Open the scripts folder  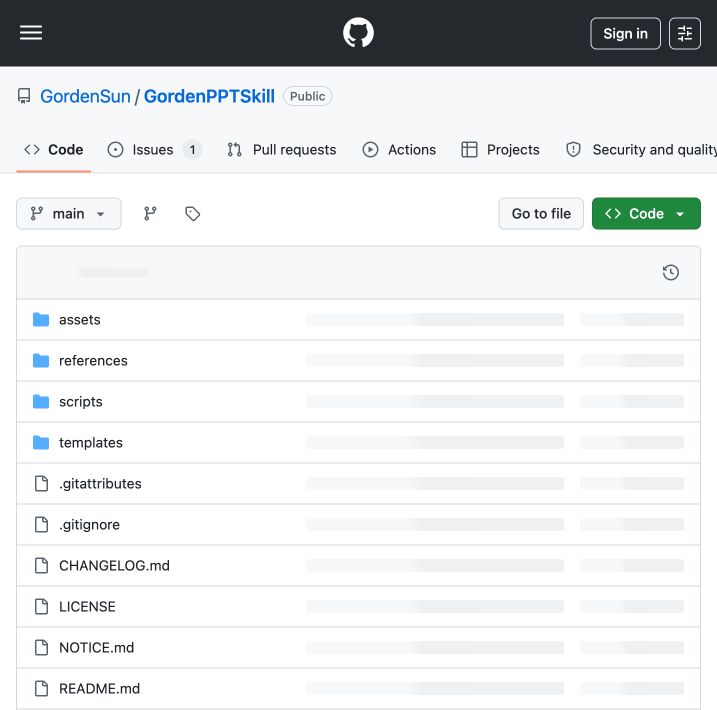point(80,402)
